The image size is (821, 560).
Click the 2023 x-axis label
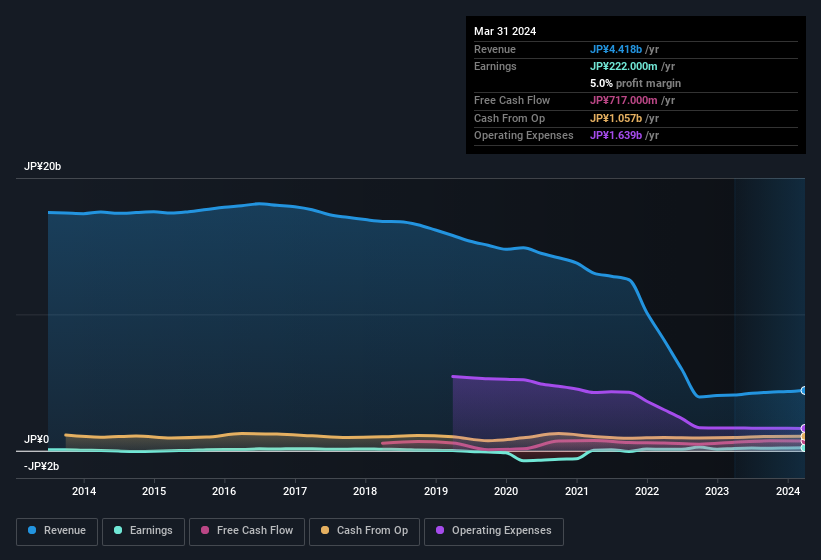point(717,491)
